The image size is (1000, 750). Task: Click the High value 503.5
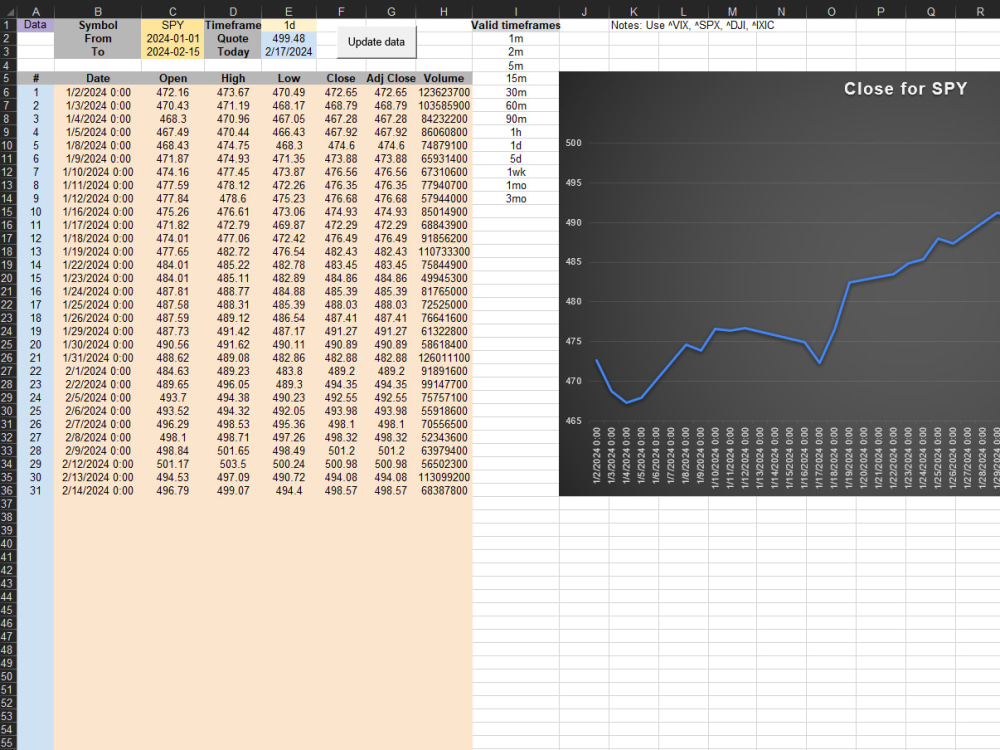pyautogui.click(x=233, y=464)
